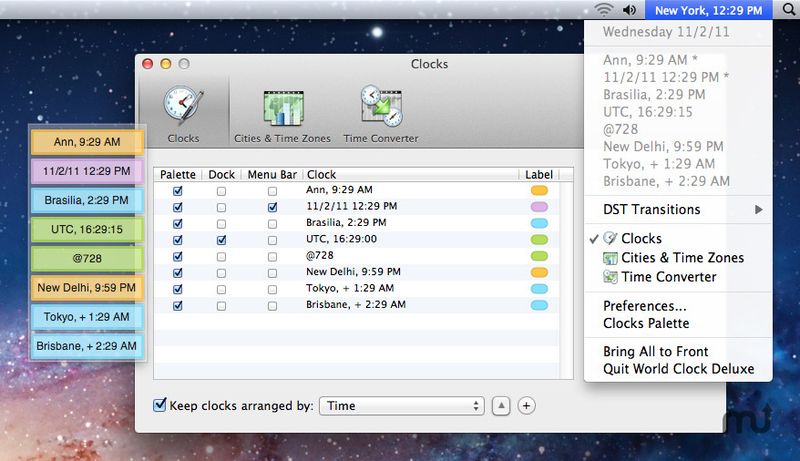Click Clocks icon in the dropdown menu

click(610, 238)
